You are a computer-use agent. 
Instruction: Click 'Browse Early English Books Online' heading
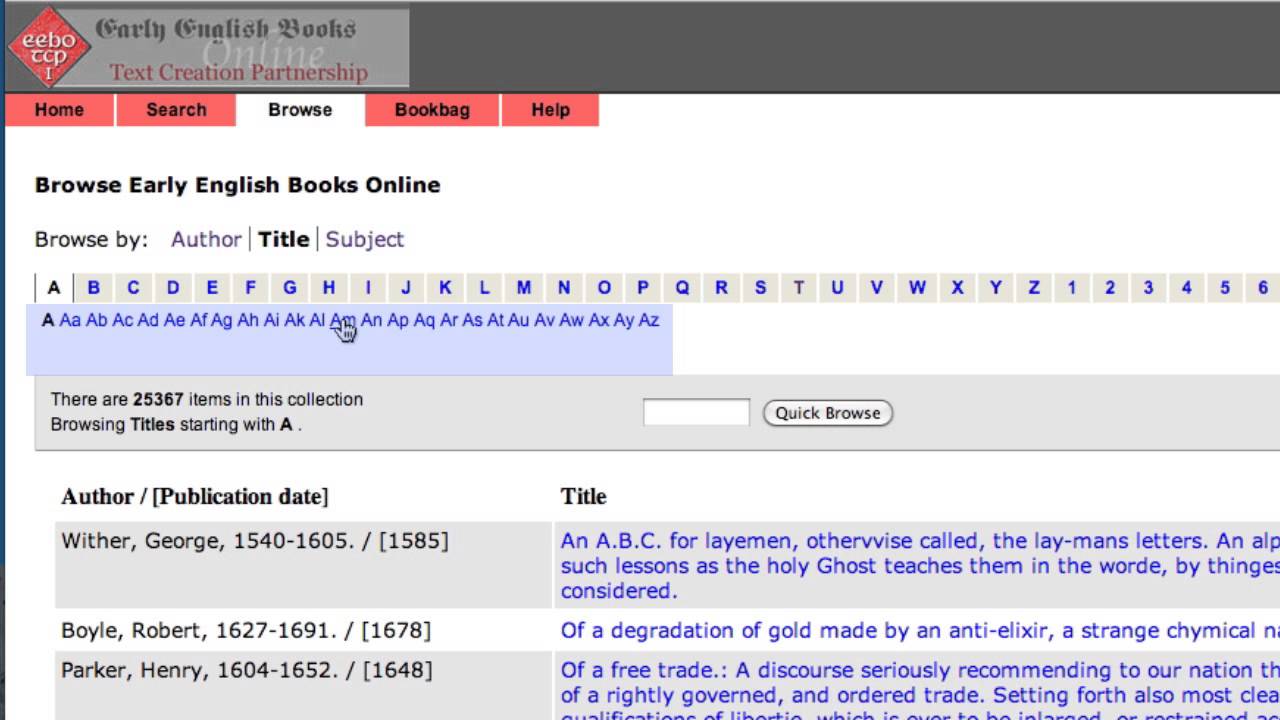click(x=237, y=185)
